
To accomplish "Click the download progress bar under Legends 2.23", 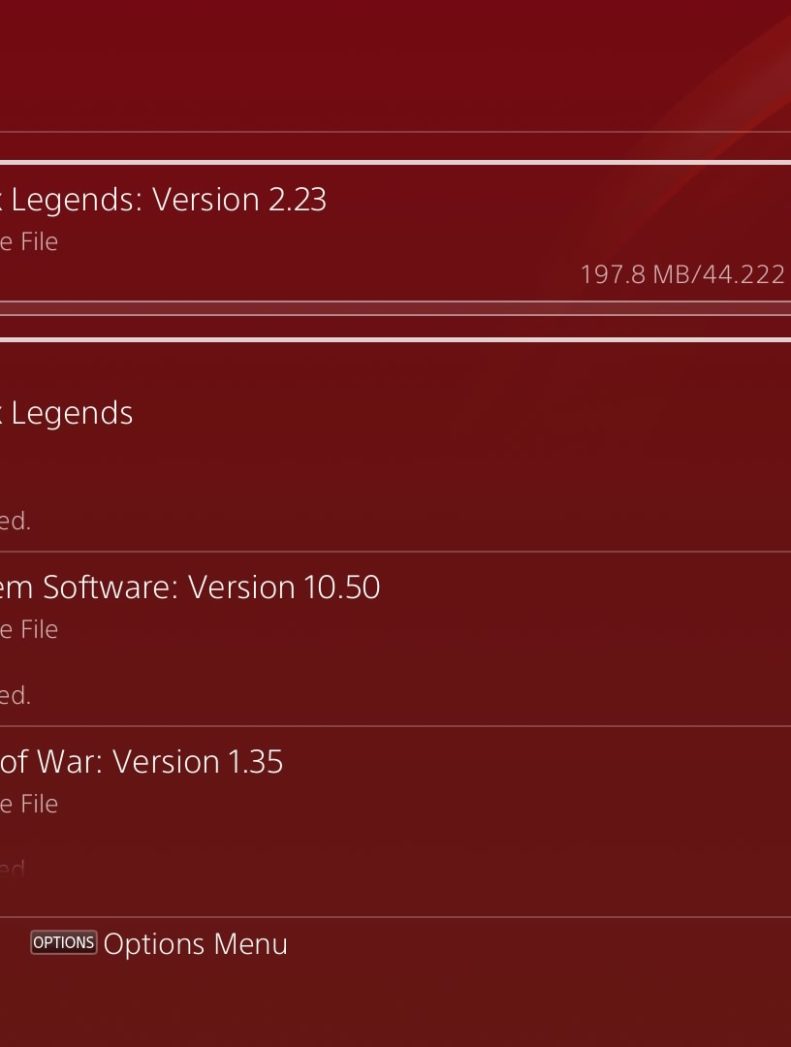I will [395, 308].
